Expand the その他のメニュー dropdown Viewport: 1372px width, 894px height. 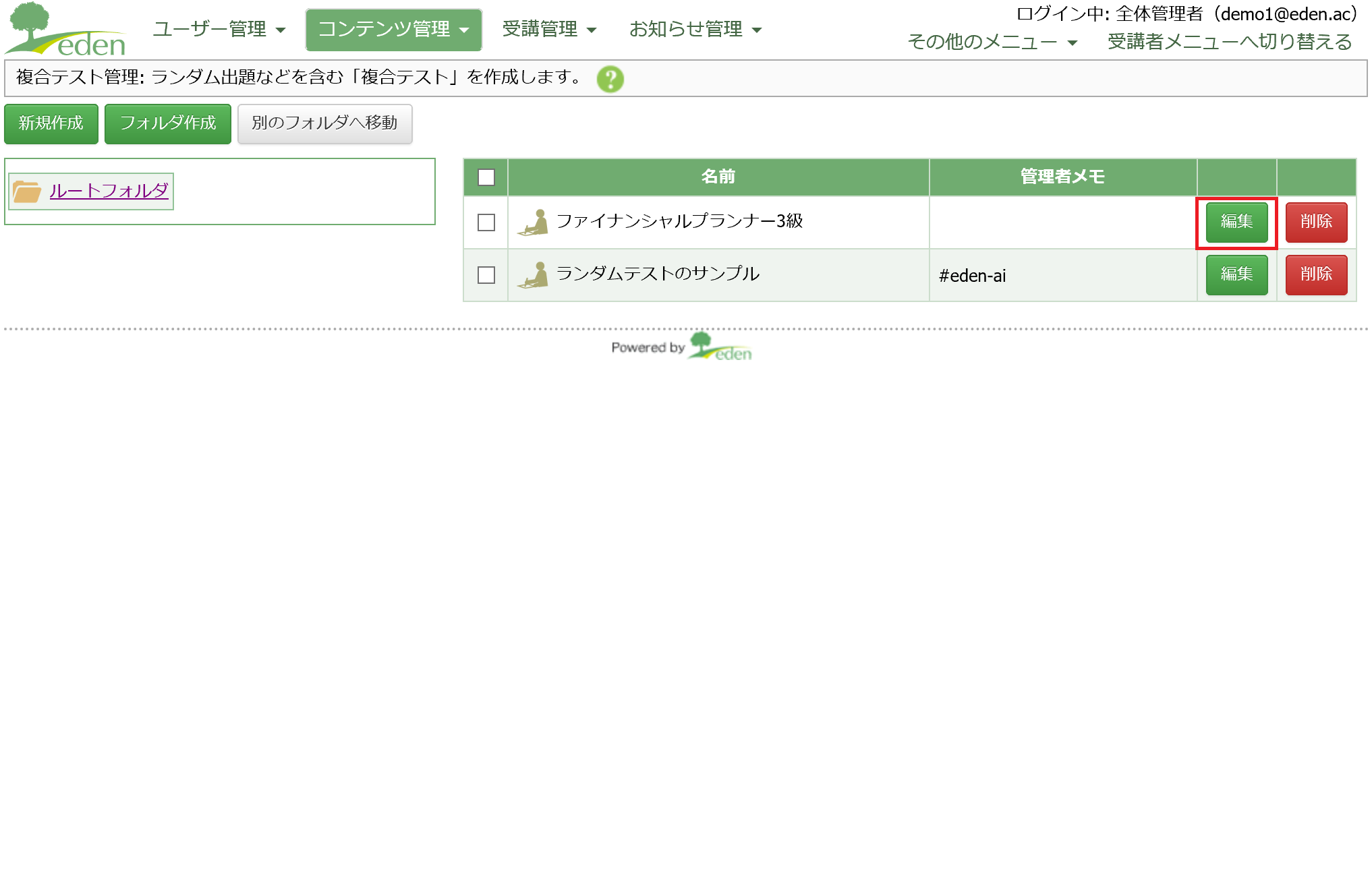992,42
